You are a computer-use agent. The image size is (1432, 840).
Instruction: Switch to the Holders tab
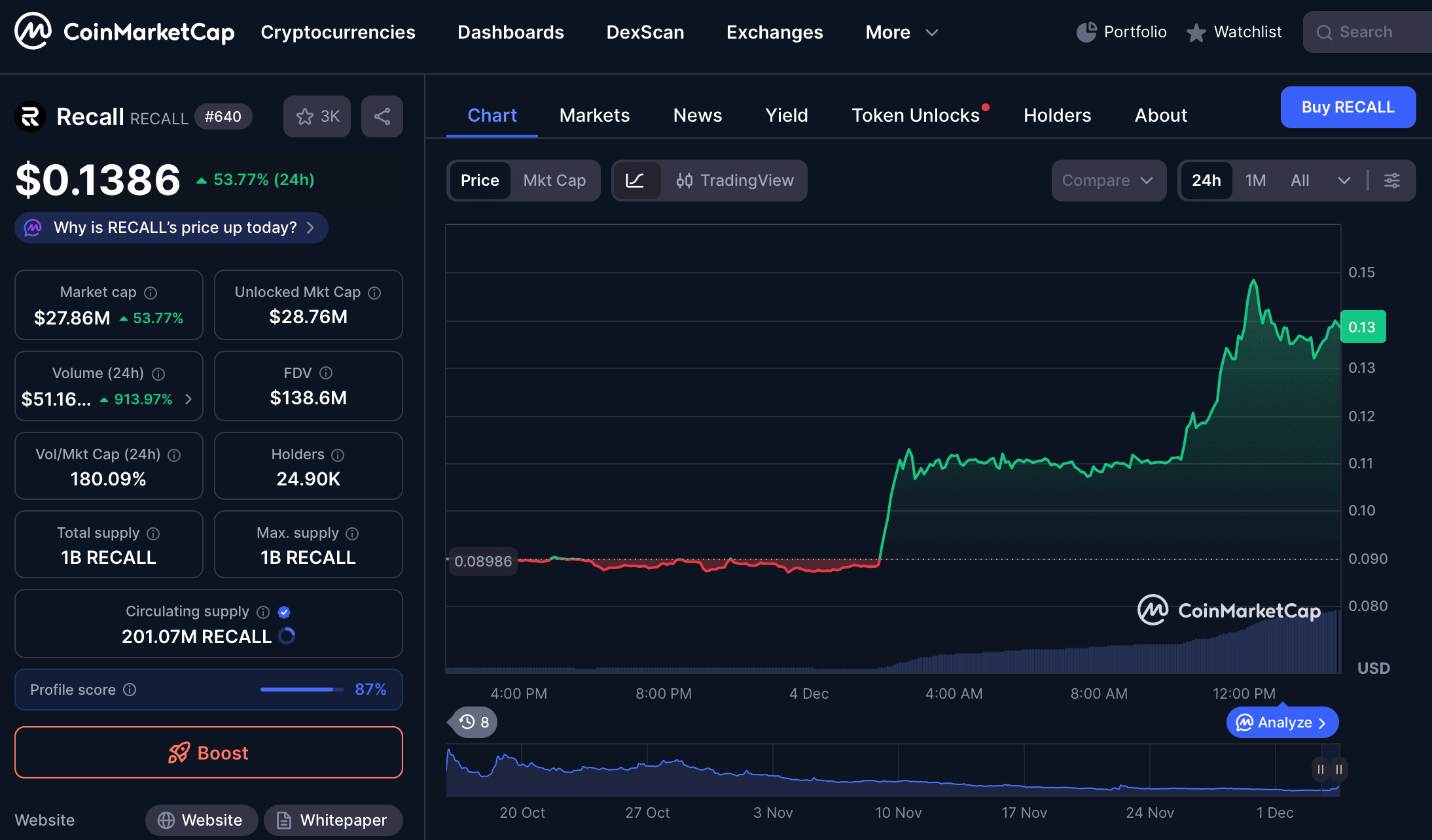tap(1057, 115)
